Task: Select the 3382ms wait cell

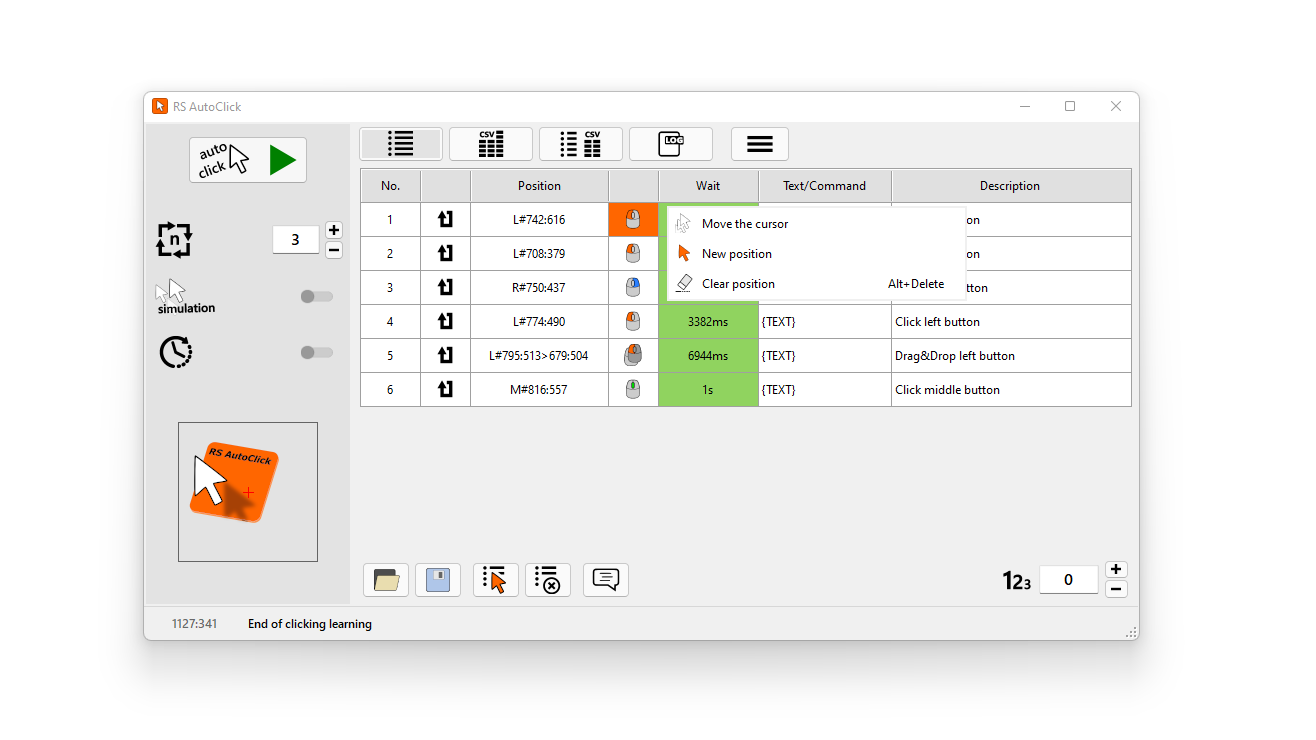Action: 708,322
